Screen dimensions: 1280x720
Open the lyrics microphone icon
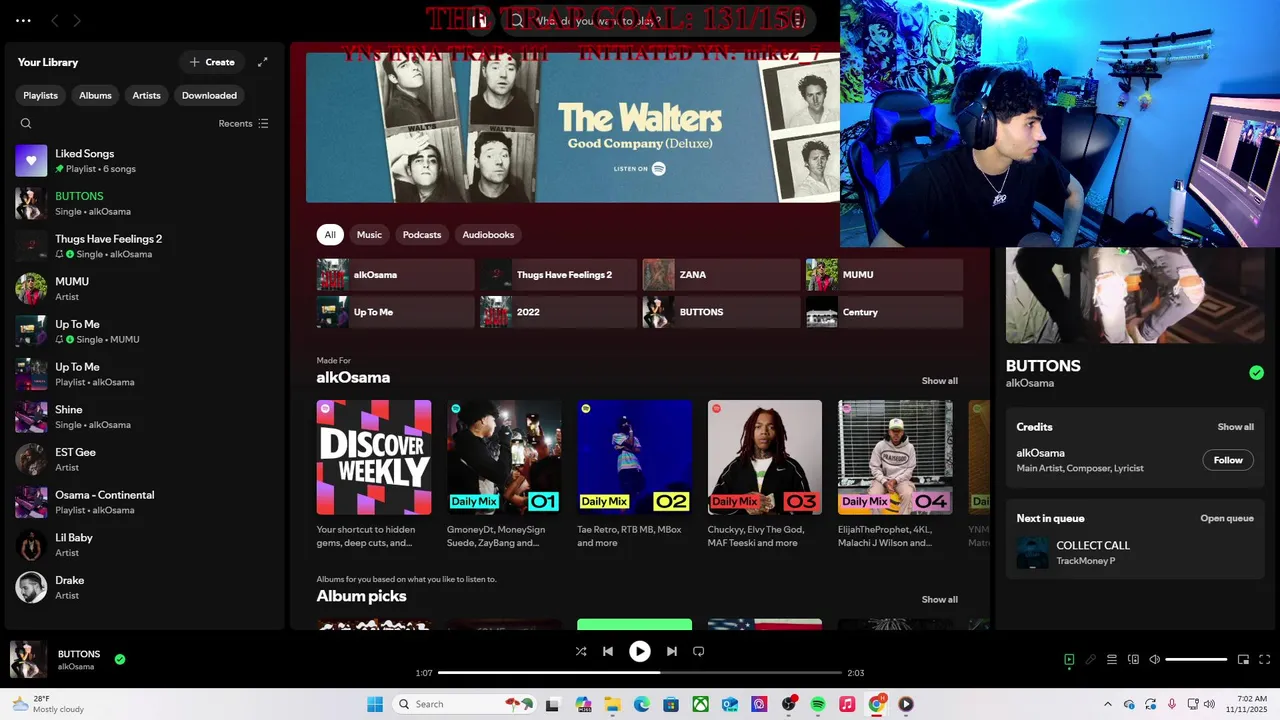tap(1091, 659)
